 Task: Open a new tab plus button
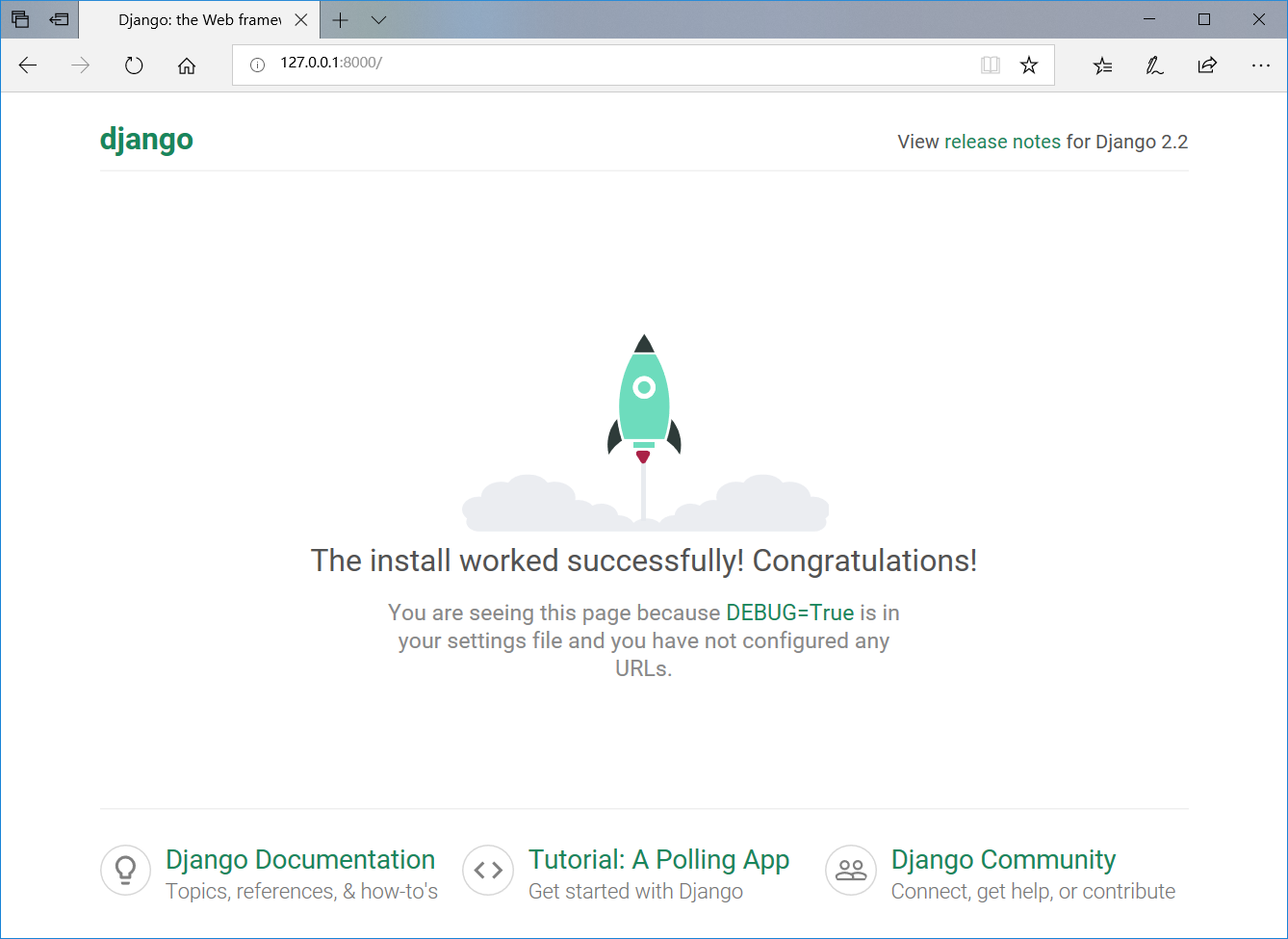coord(341,19)
